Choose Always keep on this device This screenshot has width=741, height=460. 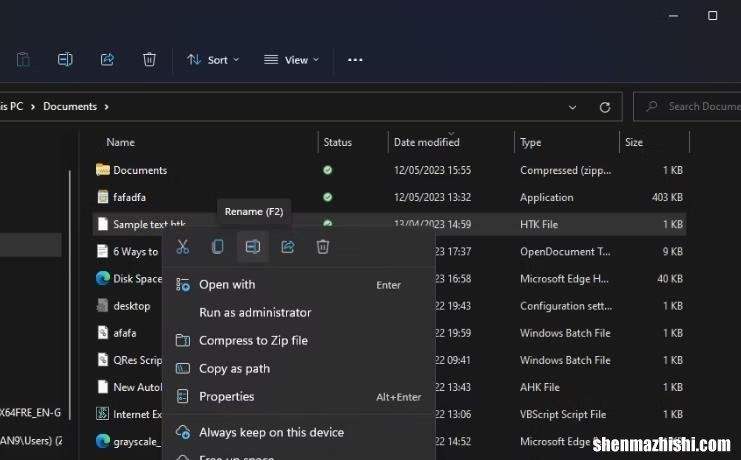[x=299, y=432]
